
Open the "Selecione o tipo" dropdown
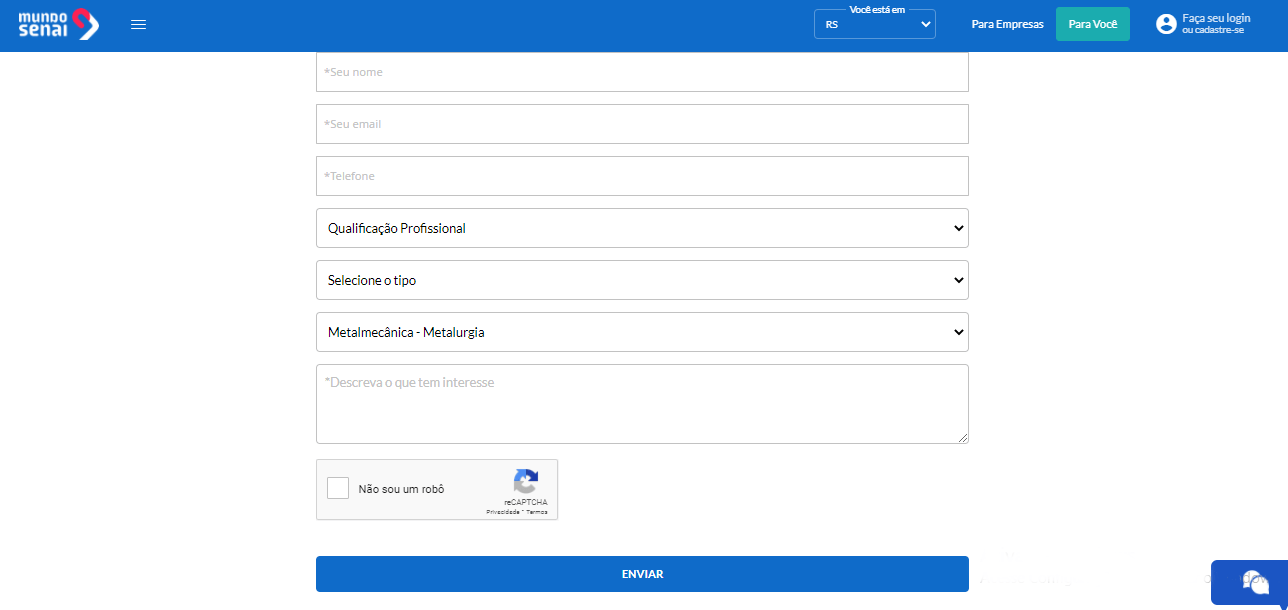coord(642,280)
